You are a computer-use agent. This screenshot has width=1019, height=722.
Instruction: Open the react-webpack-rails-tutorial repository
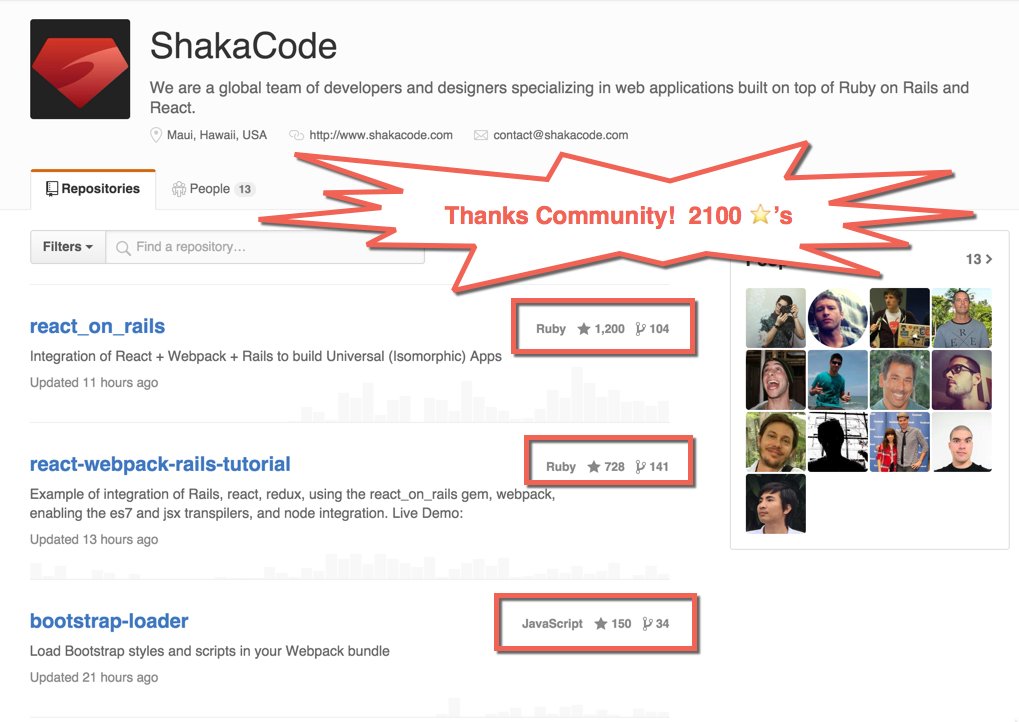coord(160,464)
